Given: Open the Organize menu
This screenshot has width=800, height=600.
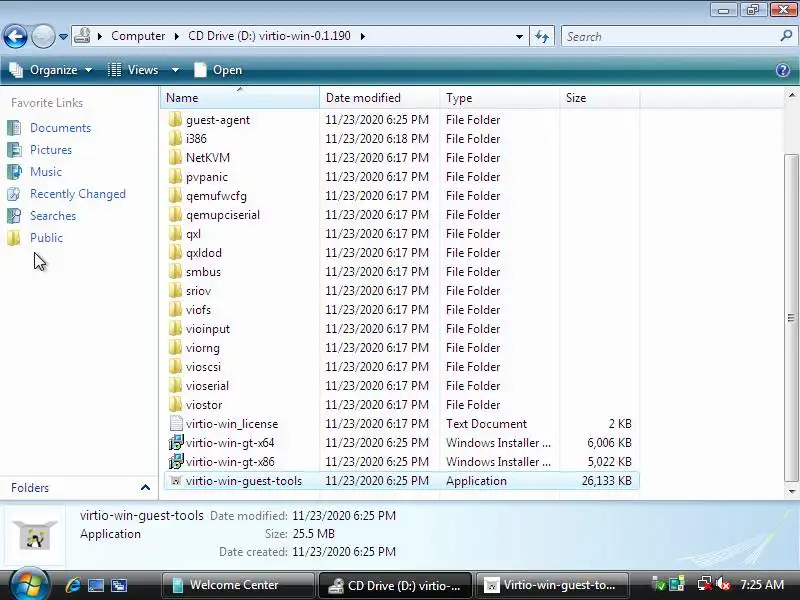Looking at the screenshot, I should [x=52, y=70].
